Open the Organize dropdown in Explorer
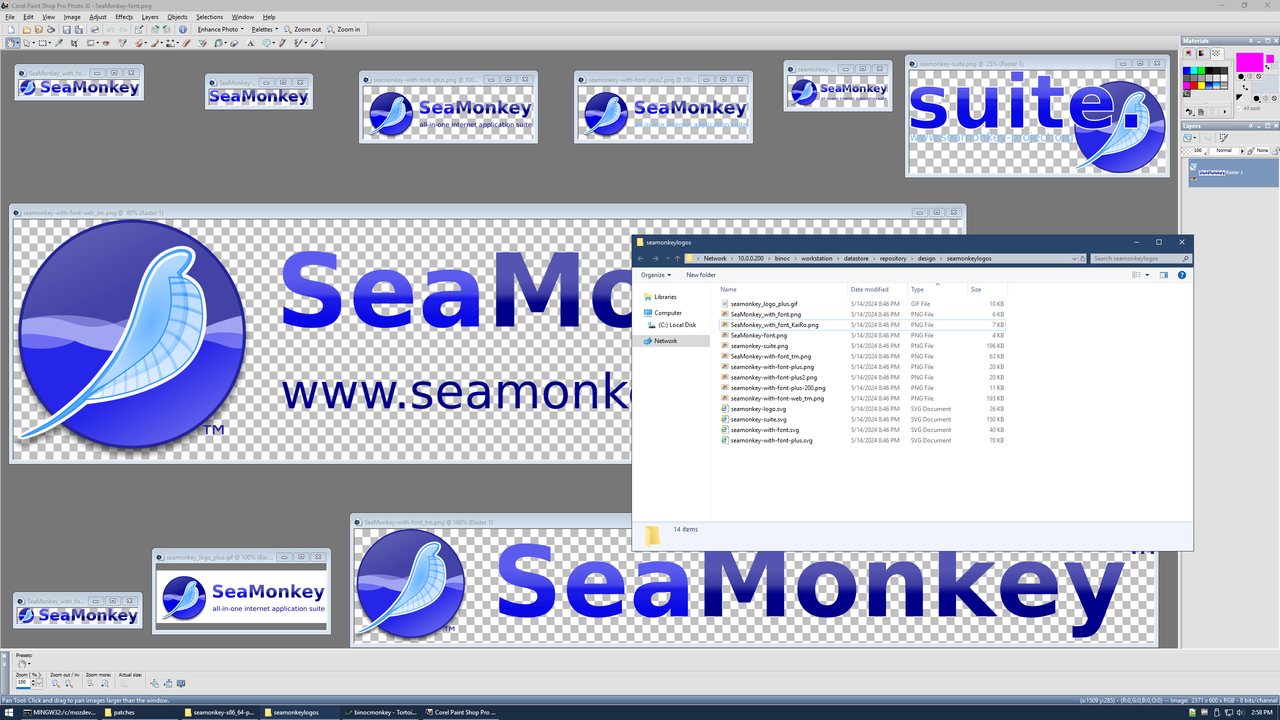1280x720 pixels. click(656, 274)
